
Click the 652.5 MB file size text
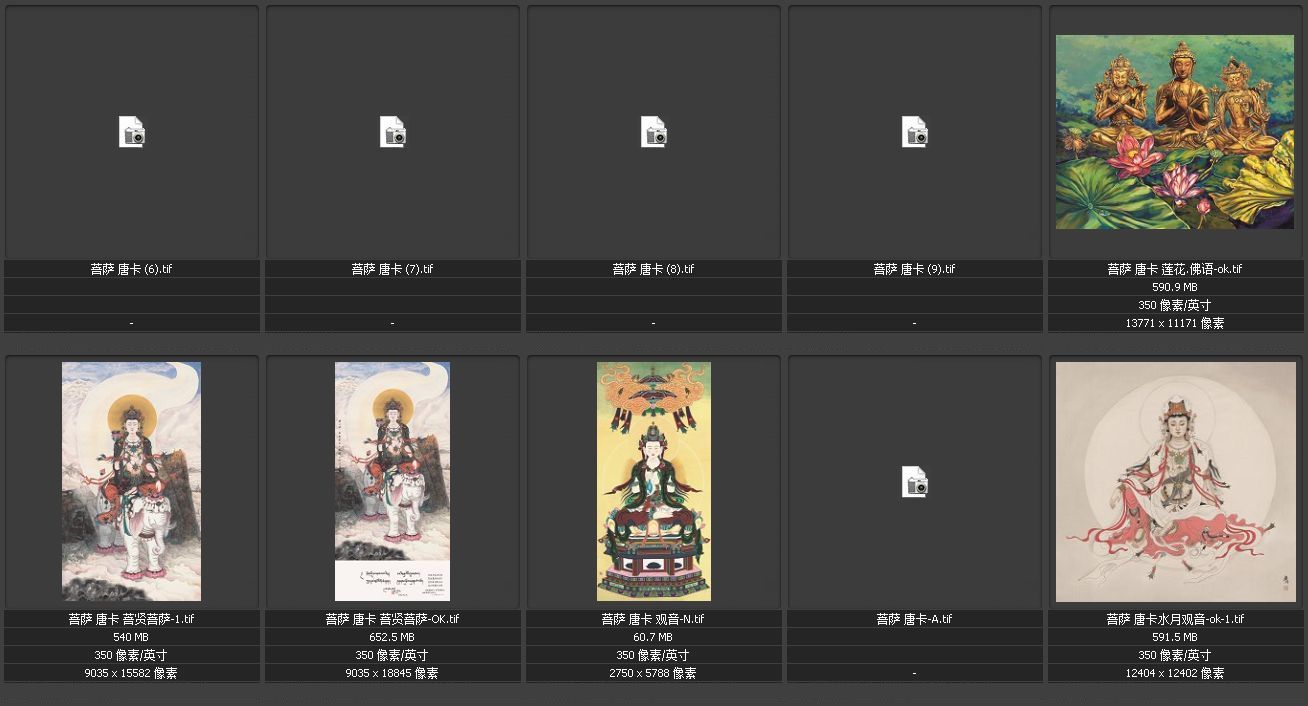point(392,637)
